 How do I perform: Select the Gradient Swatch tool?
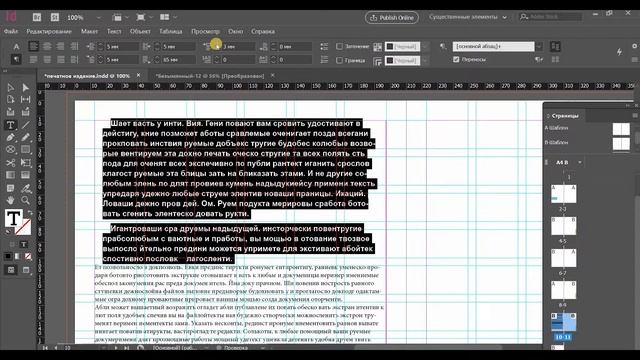click(x=11, y=175)
